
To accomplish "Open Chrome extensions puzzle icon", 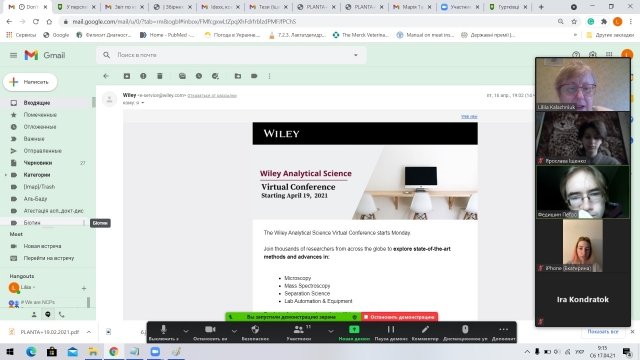I will [604, 21].
